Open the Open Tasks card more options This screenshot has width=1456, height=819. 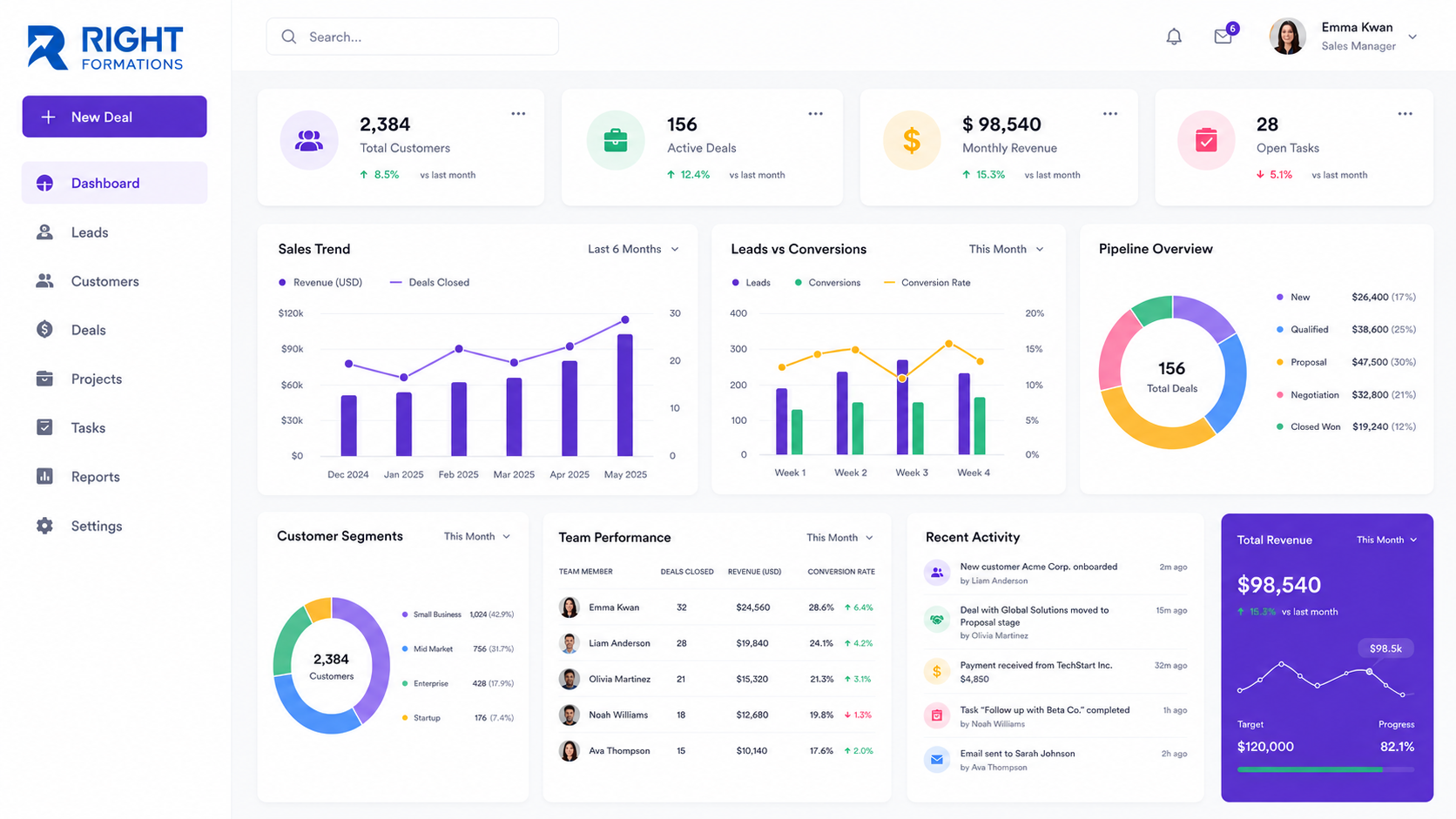[x=1405, y=114]
